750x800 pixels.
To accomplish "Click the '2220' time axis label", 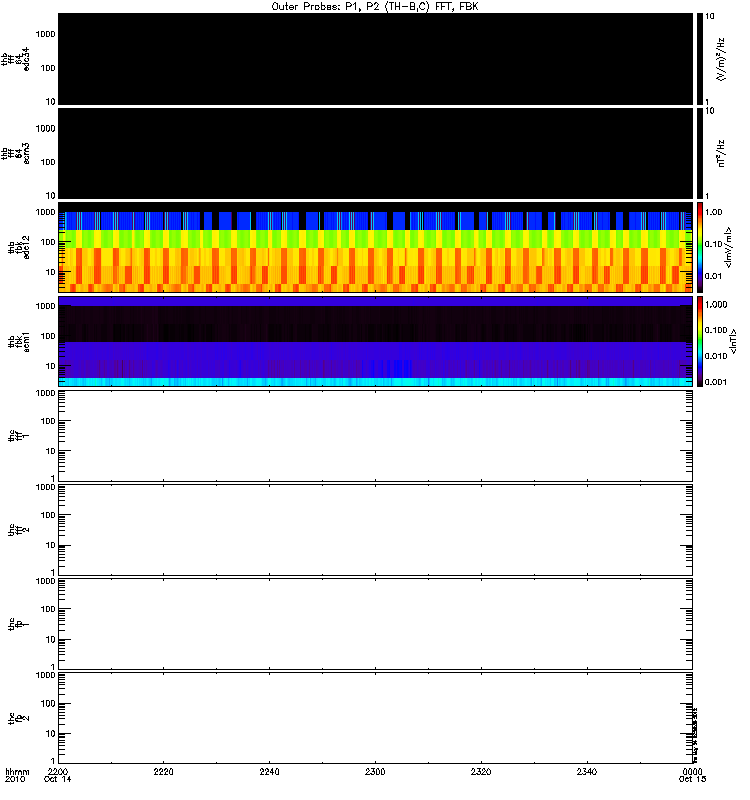I will (163, 771).
